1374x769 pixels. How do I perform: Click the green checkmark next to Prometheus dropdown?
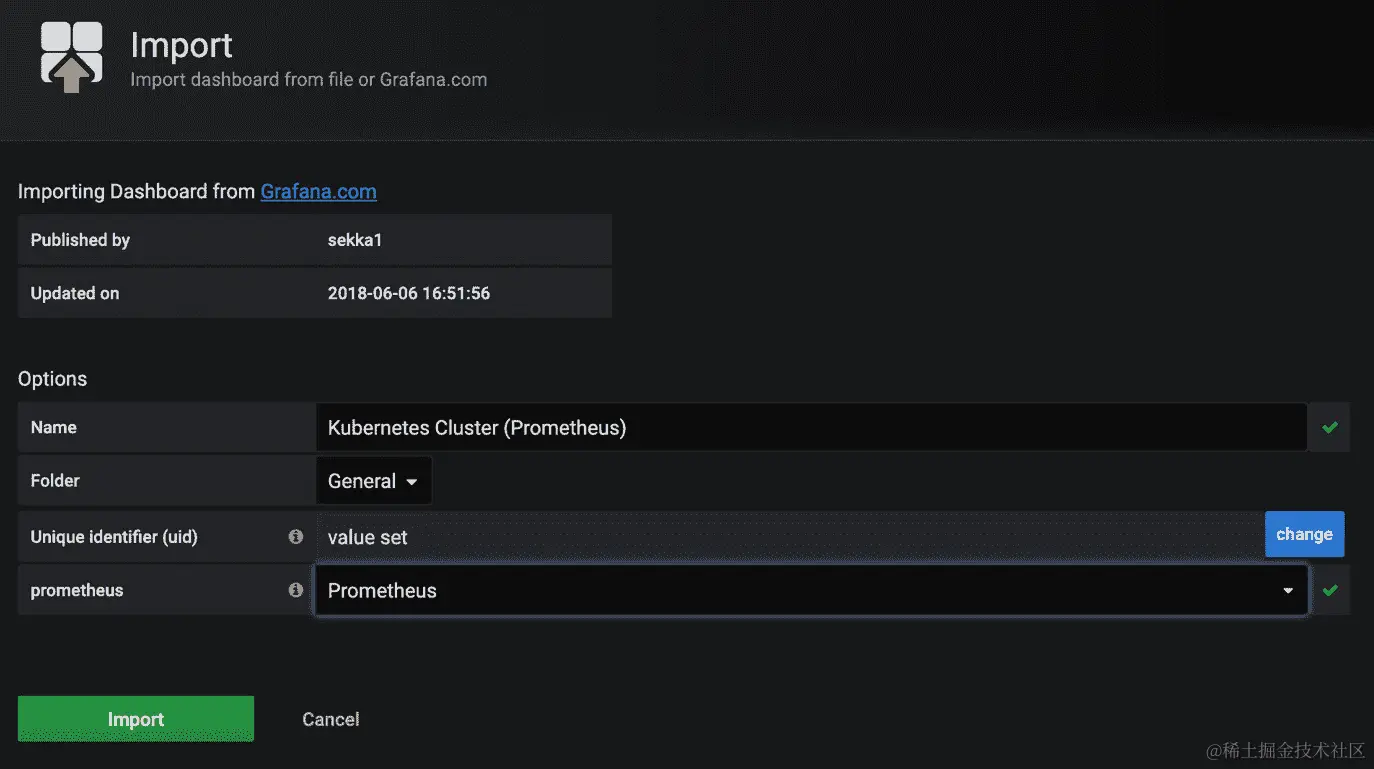pos(1329,590)
